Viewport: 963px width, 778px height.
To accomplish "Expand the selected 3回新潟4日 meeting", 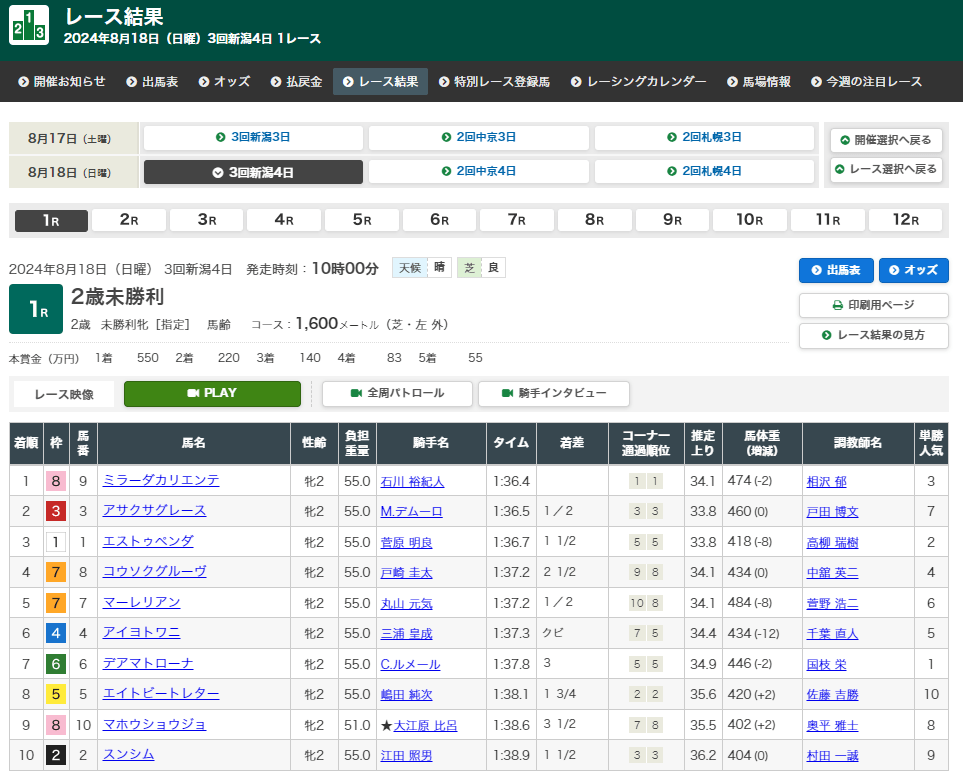I will 253,172.
